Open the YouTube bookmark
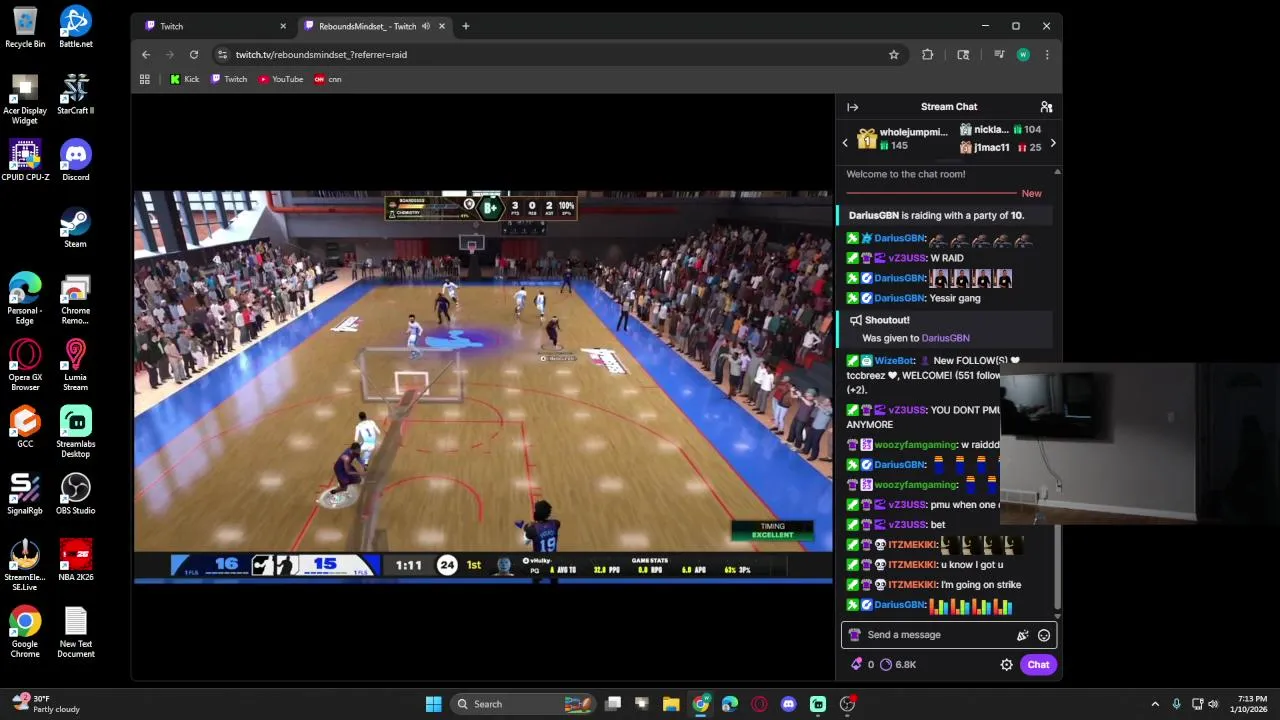This screenshot has height=720, width=1280. pos(281,79)
